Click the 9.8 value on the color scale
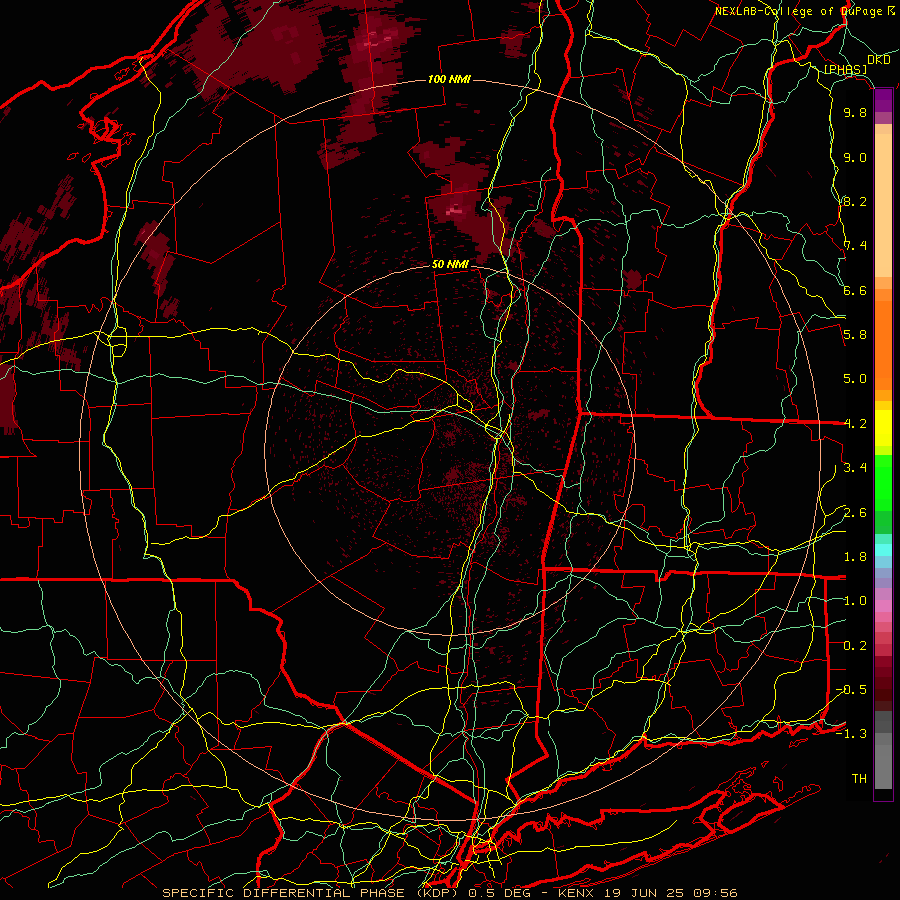 [855, 112]
